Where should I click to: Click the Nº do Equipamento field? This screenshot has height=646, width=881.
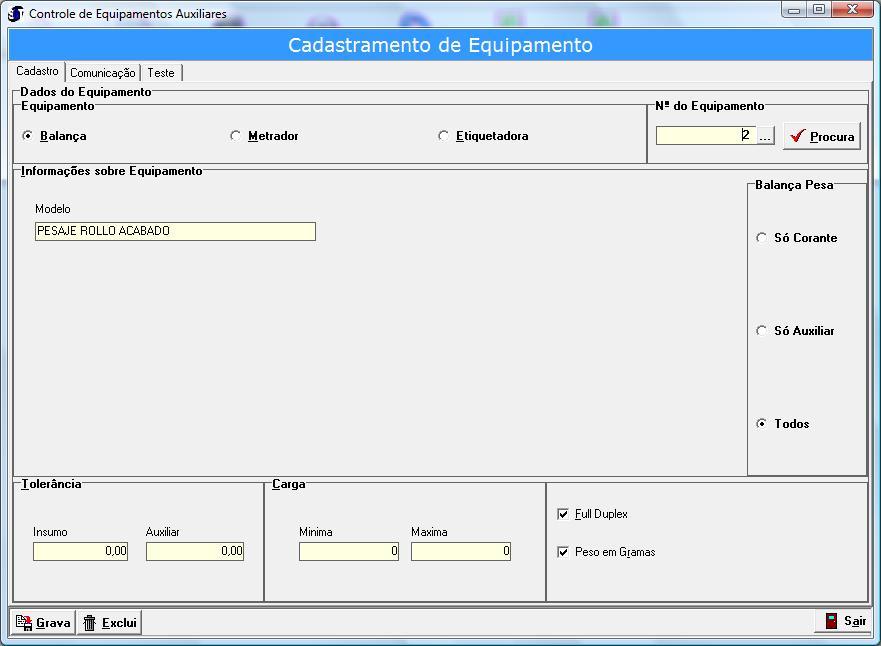[705, 135]
